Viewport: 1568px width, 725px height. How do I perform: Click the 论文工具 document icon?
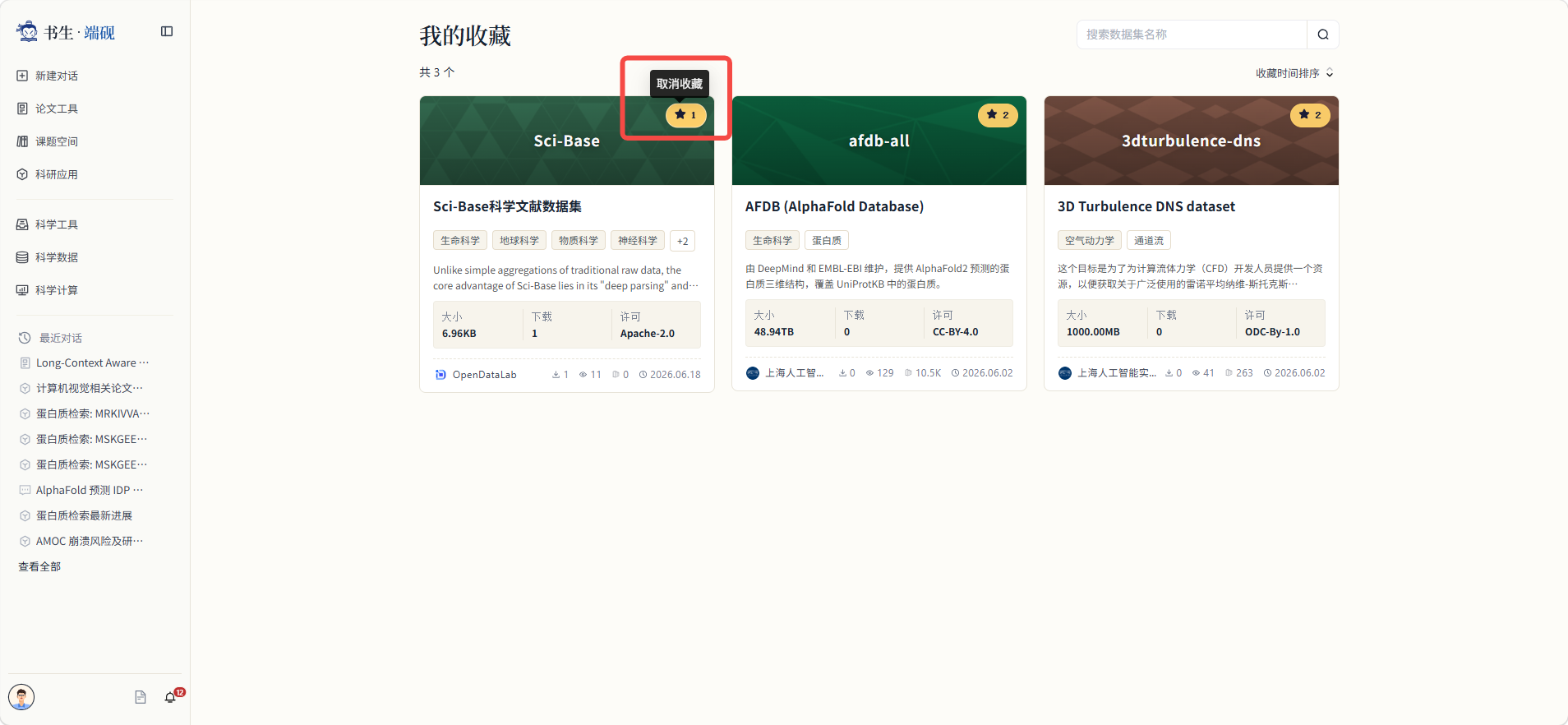(x=22, y=109)
